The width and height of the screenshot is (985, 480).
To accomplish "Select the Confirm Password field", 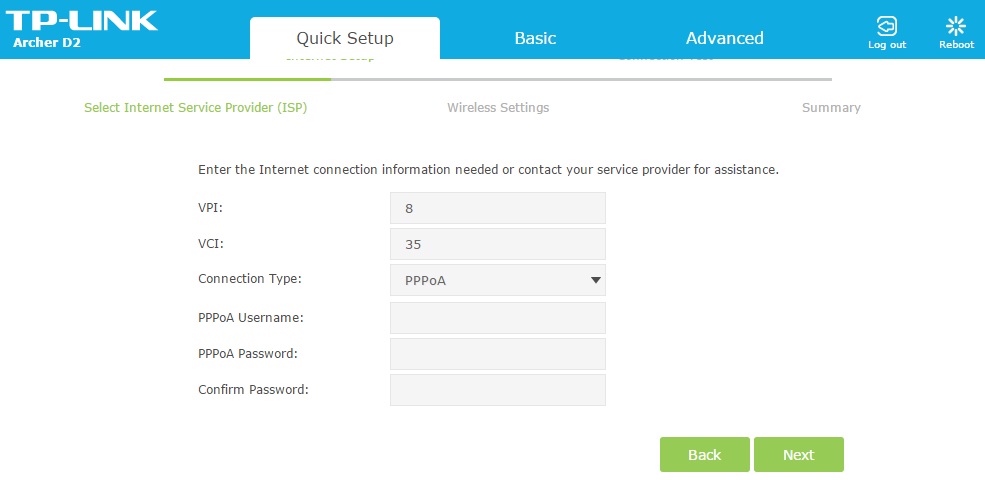I will point(498,390).
